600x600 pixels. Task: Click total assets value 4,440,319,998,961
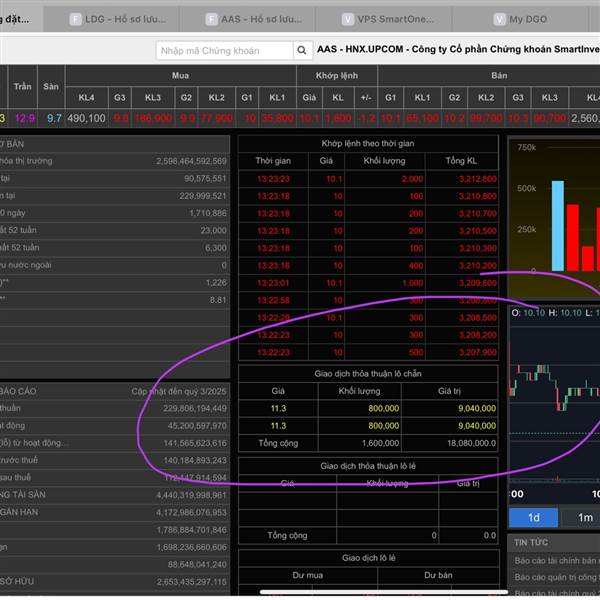[191, 495]
